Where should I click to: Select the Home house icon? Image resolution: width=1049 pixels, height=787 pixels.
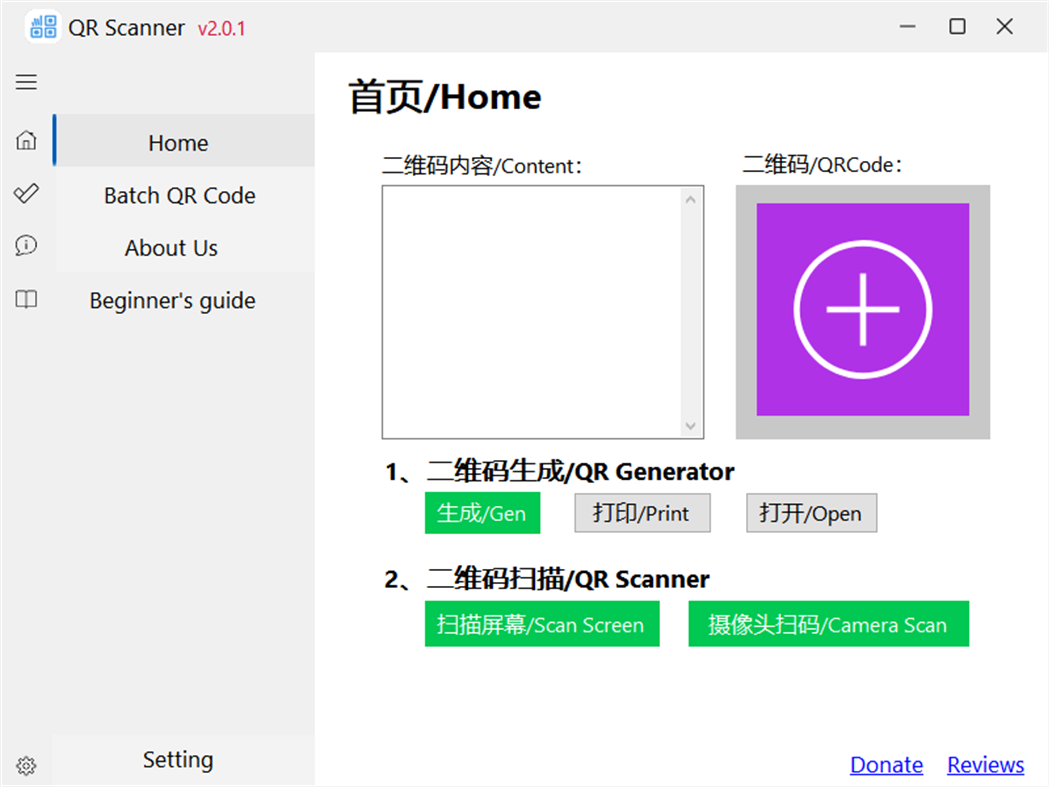(x=26, y=141)
